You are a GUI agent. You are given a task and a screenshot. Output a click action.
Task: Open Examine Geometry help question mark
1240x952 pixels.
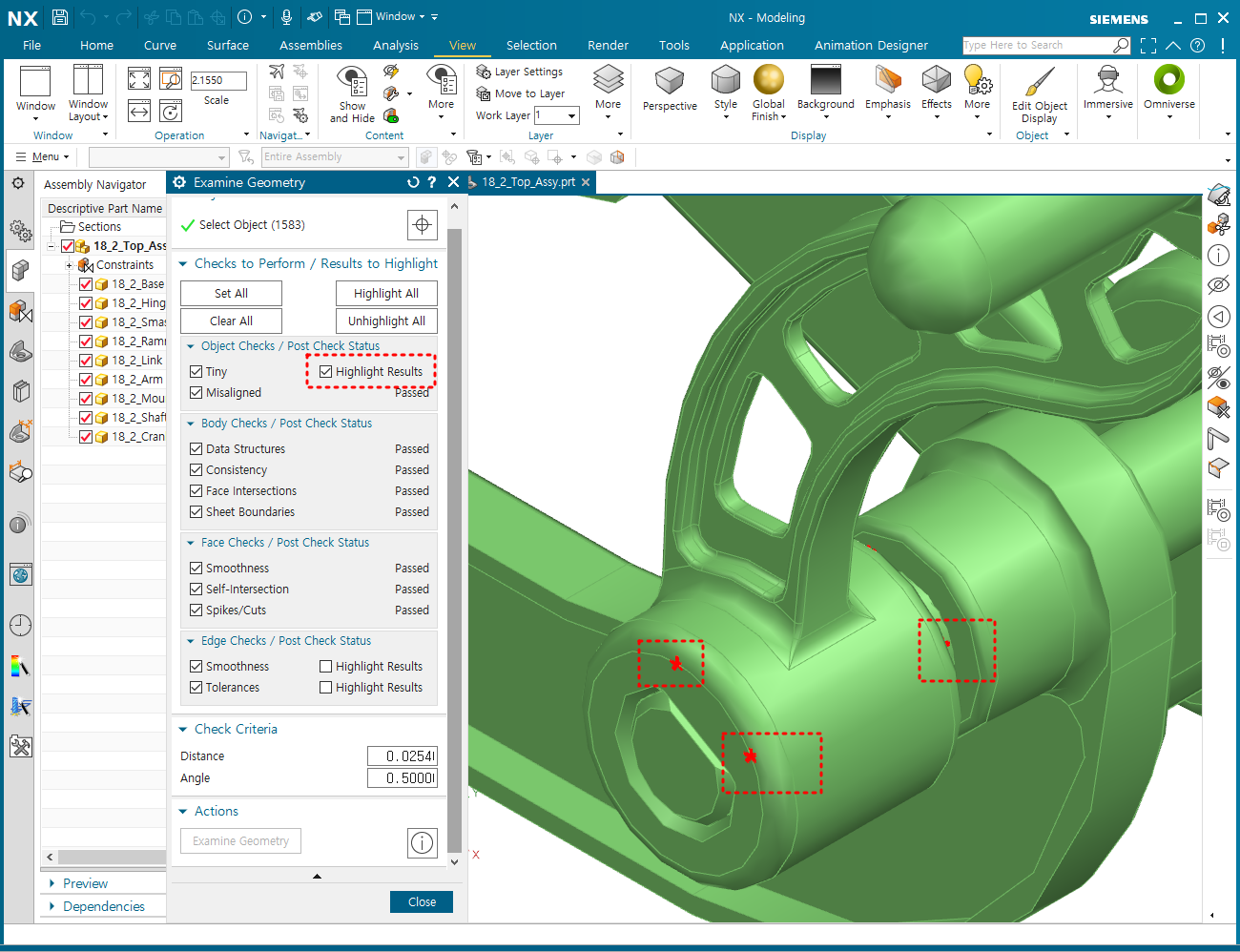432,182
